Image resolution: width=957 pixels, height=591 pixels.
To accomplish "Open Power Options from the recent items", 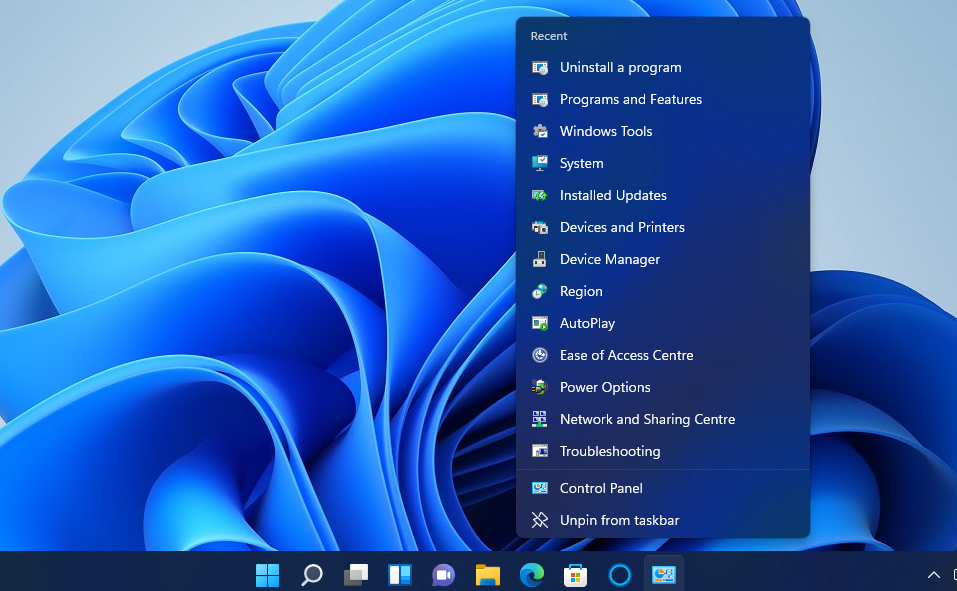I will point(605,387).
